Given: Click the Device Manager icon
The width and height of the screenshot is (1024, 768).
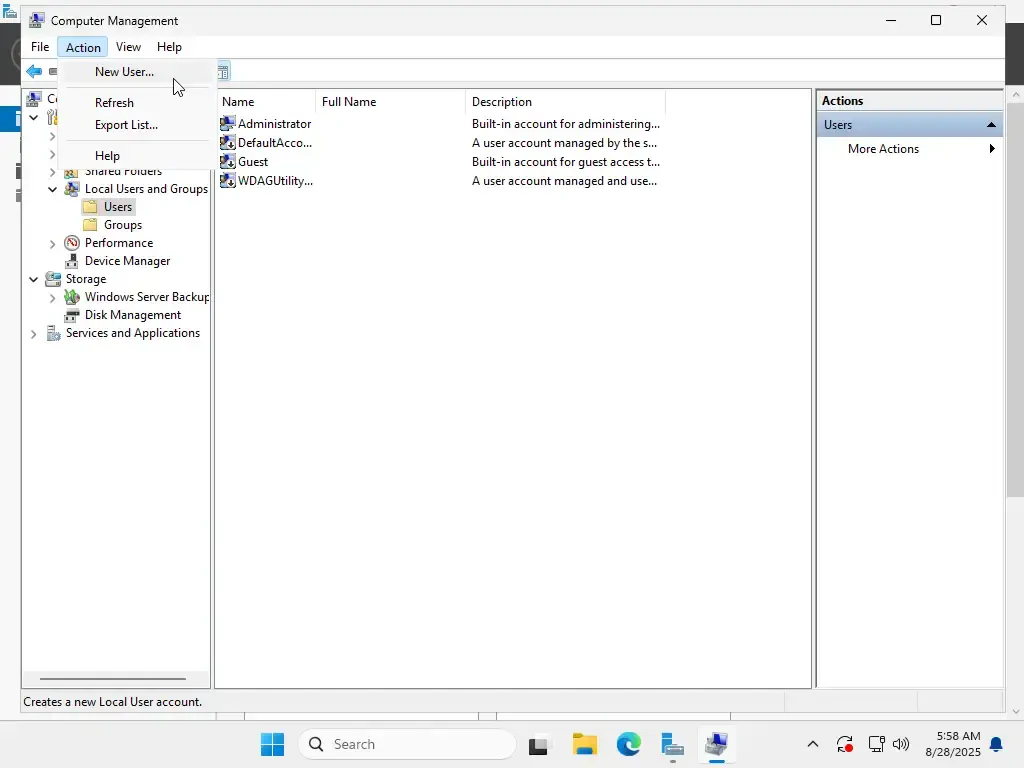Looking at the screenshot, I should coord(72,261).
